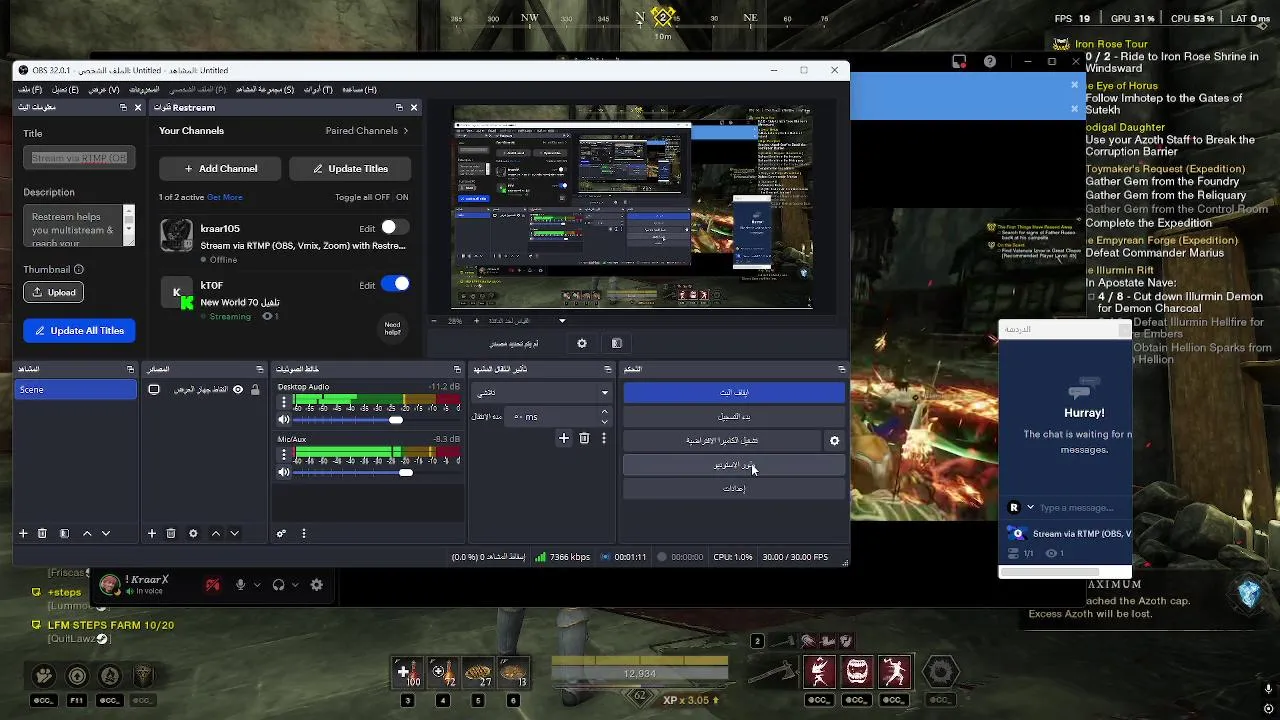
Task: Open scene filters icon in scenes panel
Action: click(64, 533)
